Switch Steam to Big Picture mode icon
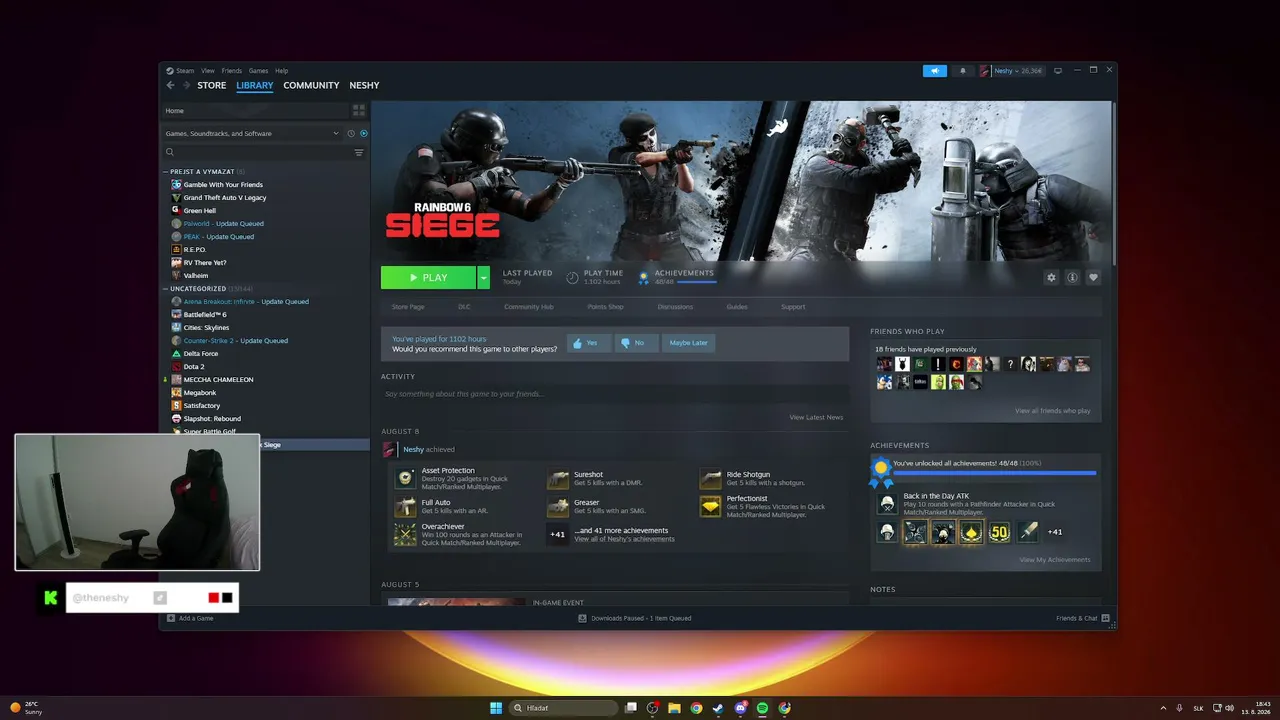Screen dimensions: 1280x720 1058,71
